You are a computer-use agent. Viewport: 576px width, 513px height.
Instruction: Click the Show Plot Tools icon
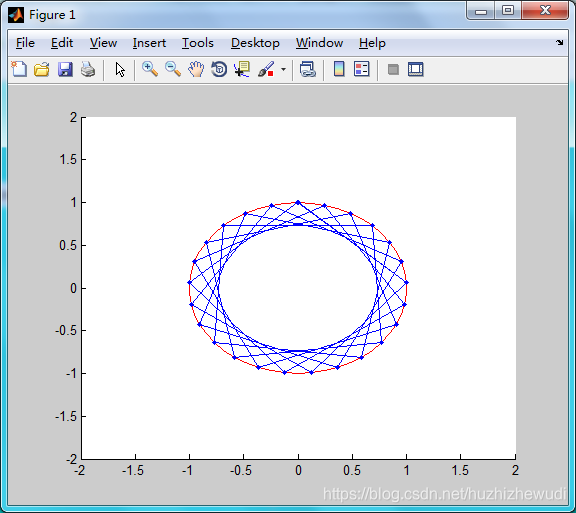[x=415, y=69]
